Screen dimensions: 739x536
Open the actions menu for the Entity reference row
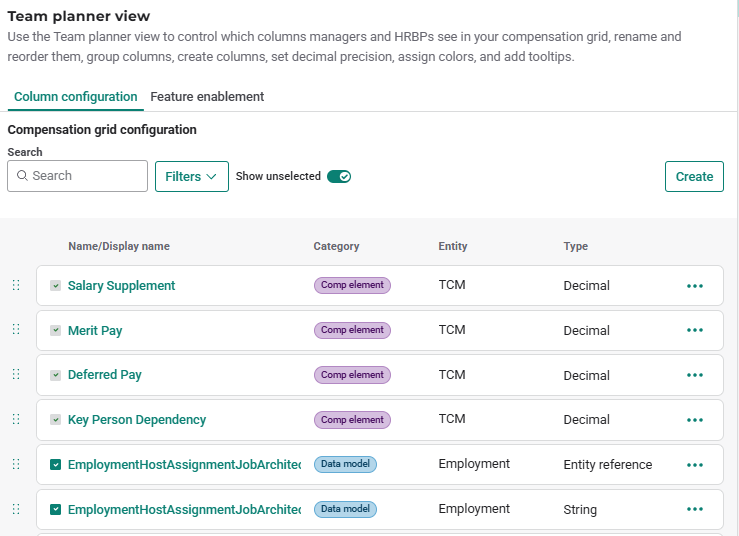click(x=695, y=465)
